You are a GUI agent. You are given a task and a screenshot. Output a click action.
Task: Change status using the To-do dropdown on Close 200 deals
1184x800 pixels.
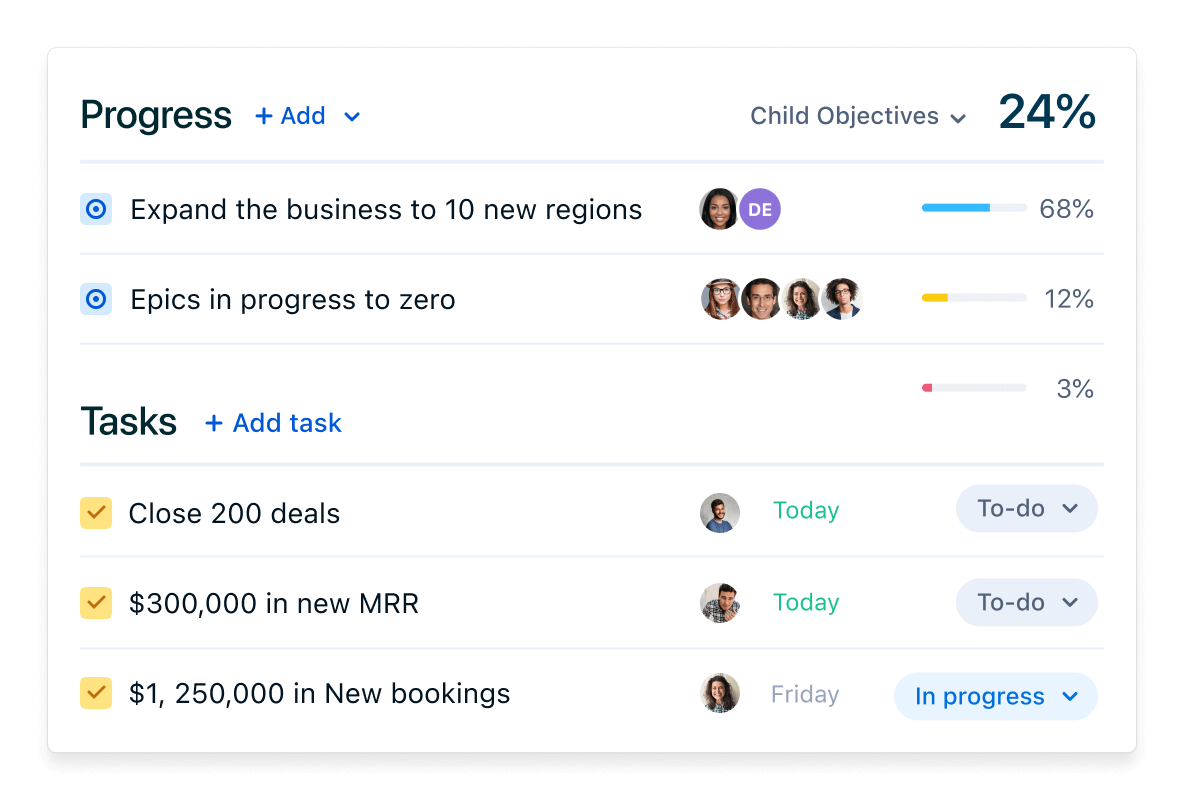(x=1026, y=508)
